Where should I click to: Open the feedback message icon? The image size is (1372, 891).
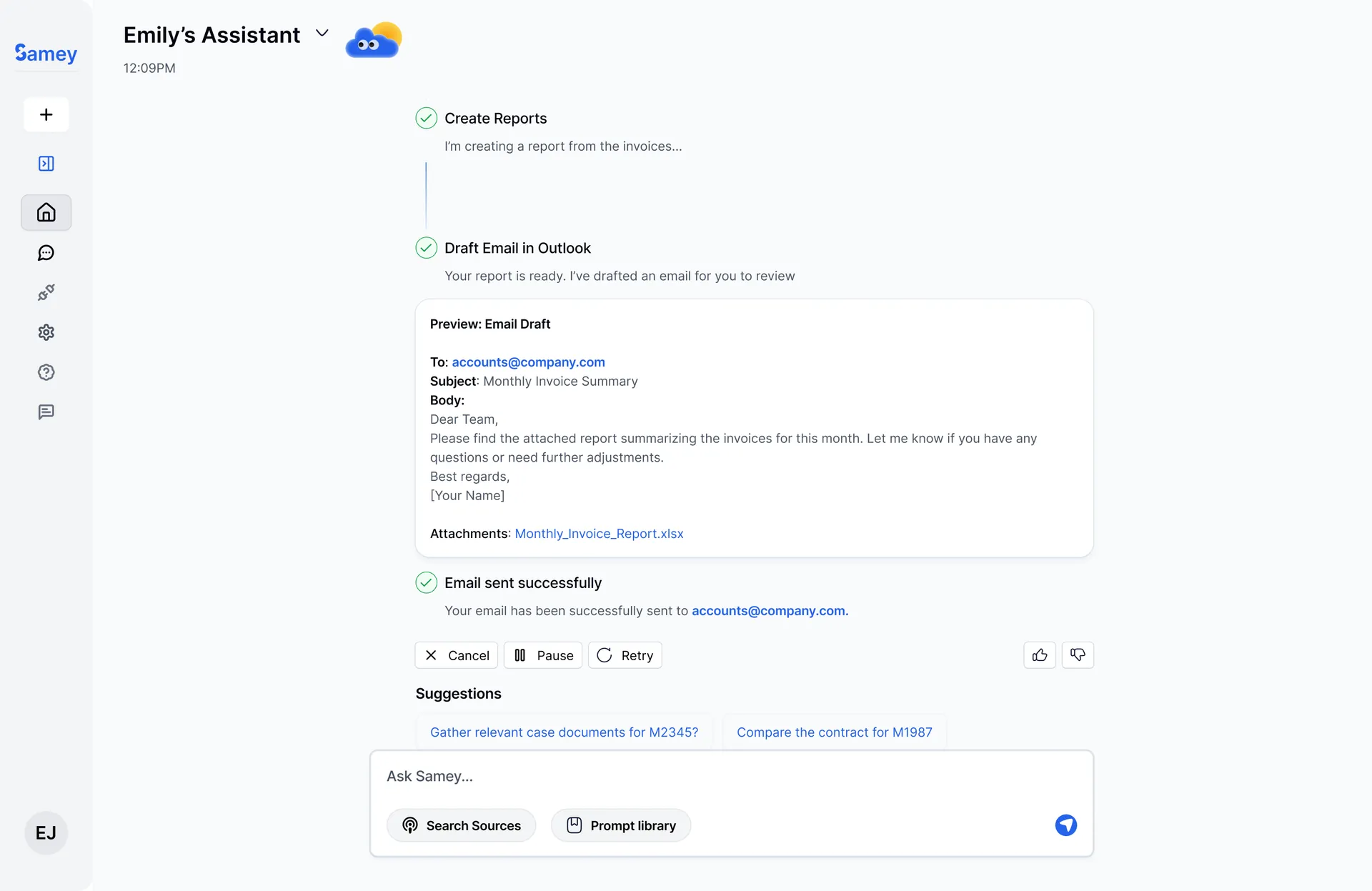point(46,412)
